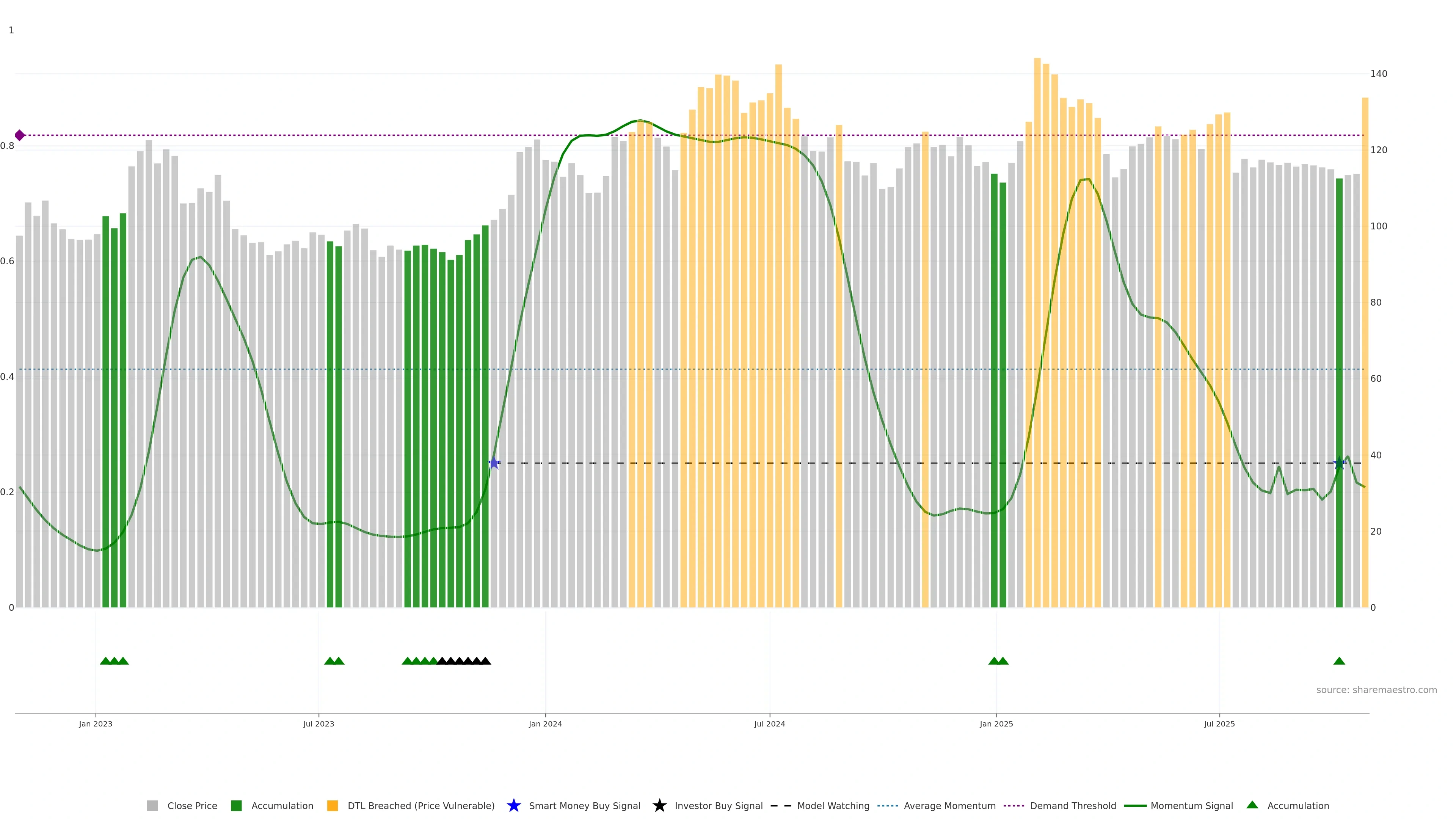Toggle DTL Breached (Price Vulnerable) legend entry

pos(420,805)
